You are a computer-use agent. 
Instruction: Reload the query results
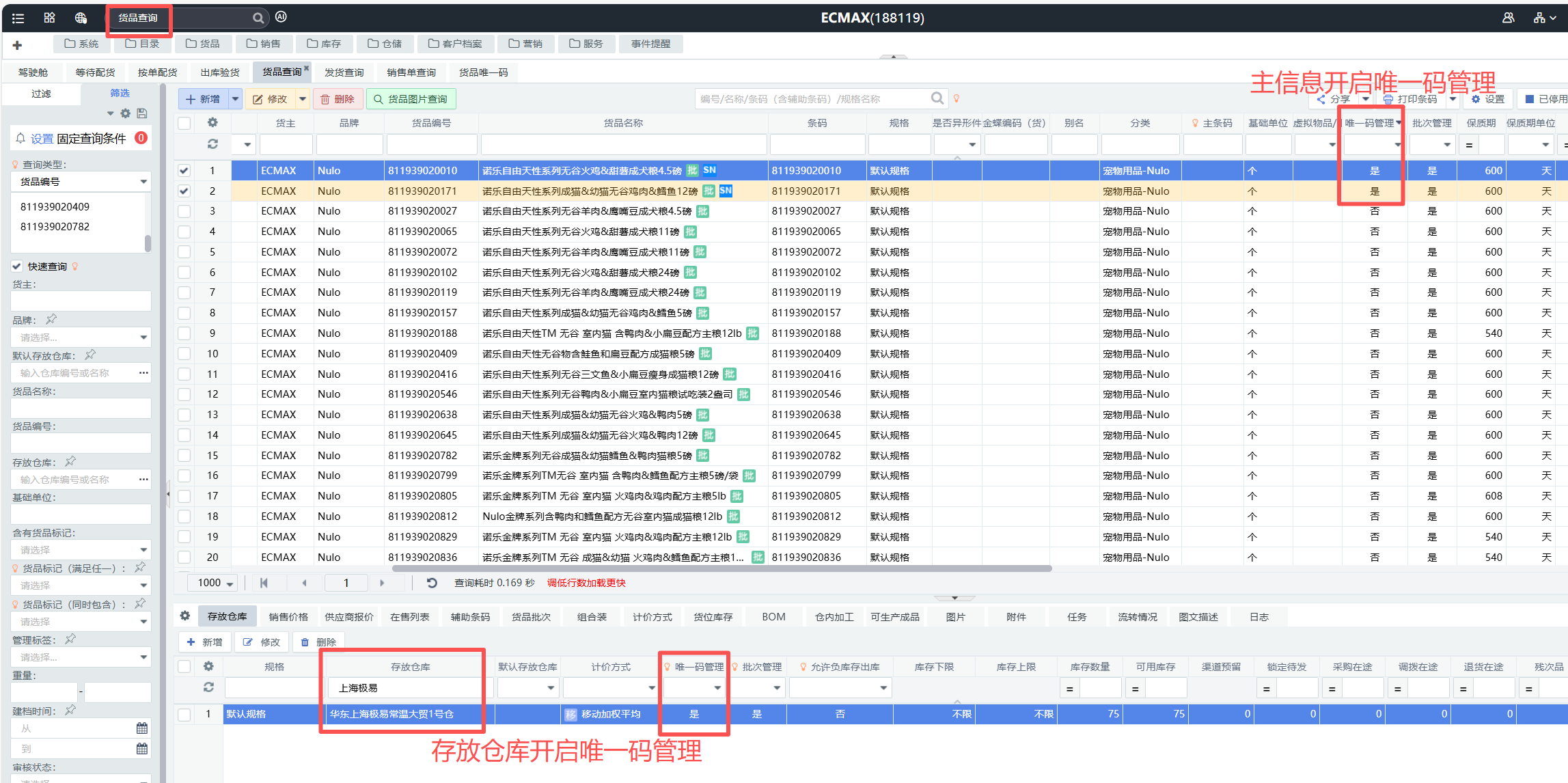pyautogui.click(x=432, y=583)
